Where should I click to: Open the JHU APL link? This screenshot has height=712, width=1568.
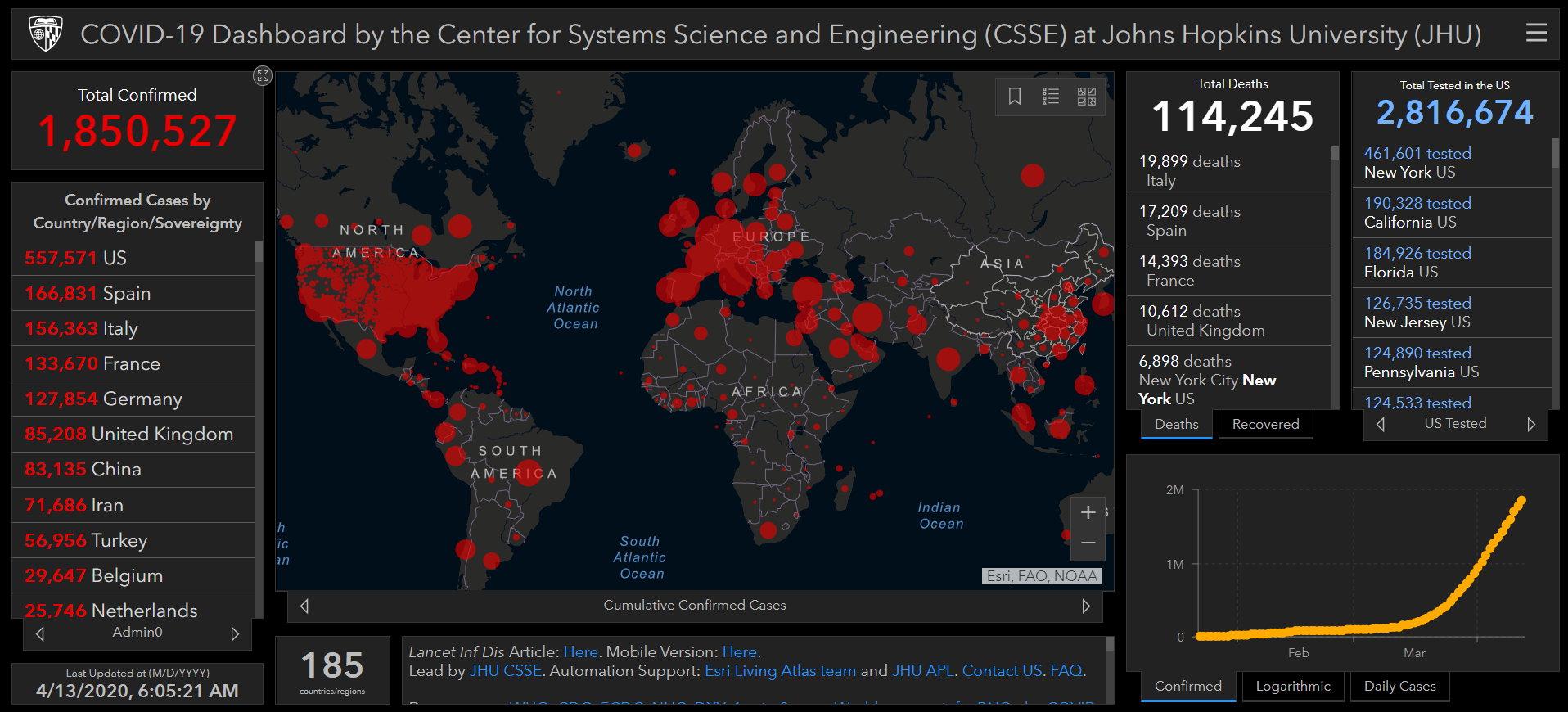(x=922, y=671)
